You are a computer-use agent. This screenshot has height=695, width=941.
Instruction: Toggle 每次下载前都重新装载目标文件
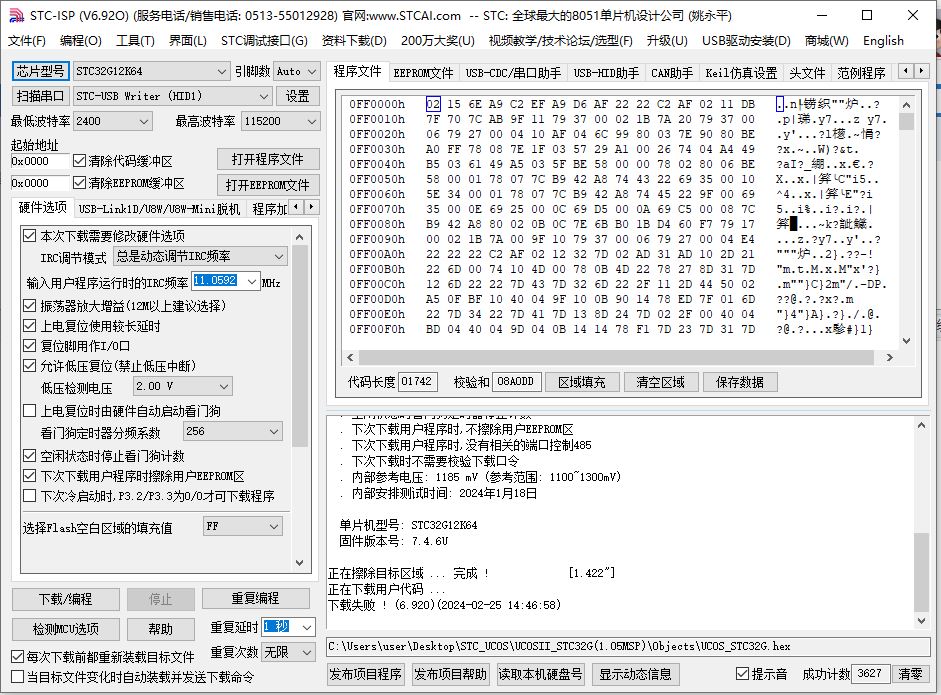pyautogui.click(x=18, y=657)
